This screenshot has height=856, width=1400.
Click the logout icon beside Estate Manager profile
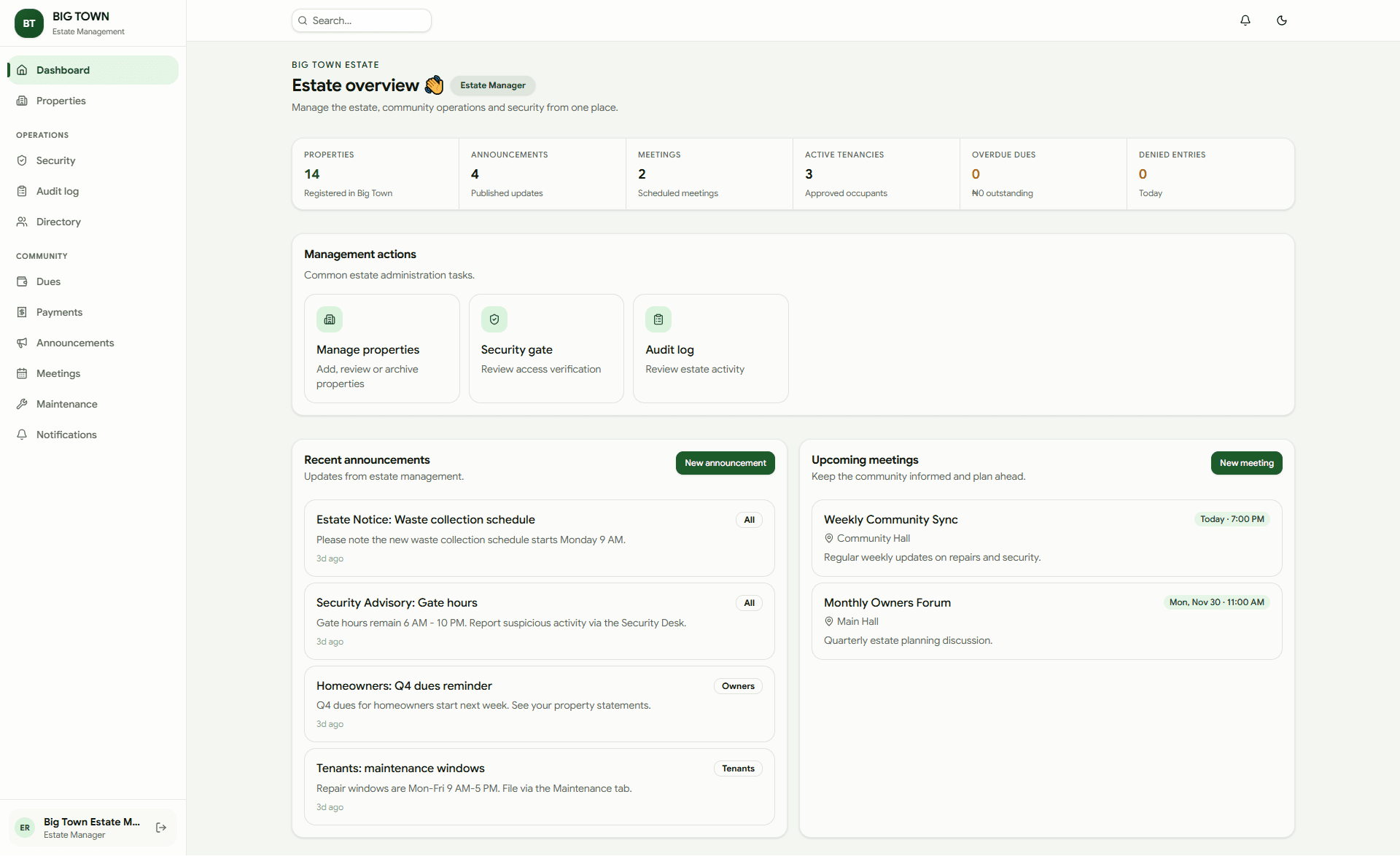(161, 828)
